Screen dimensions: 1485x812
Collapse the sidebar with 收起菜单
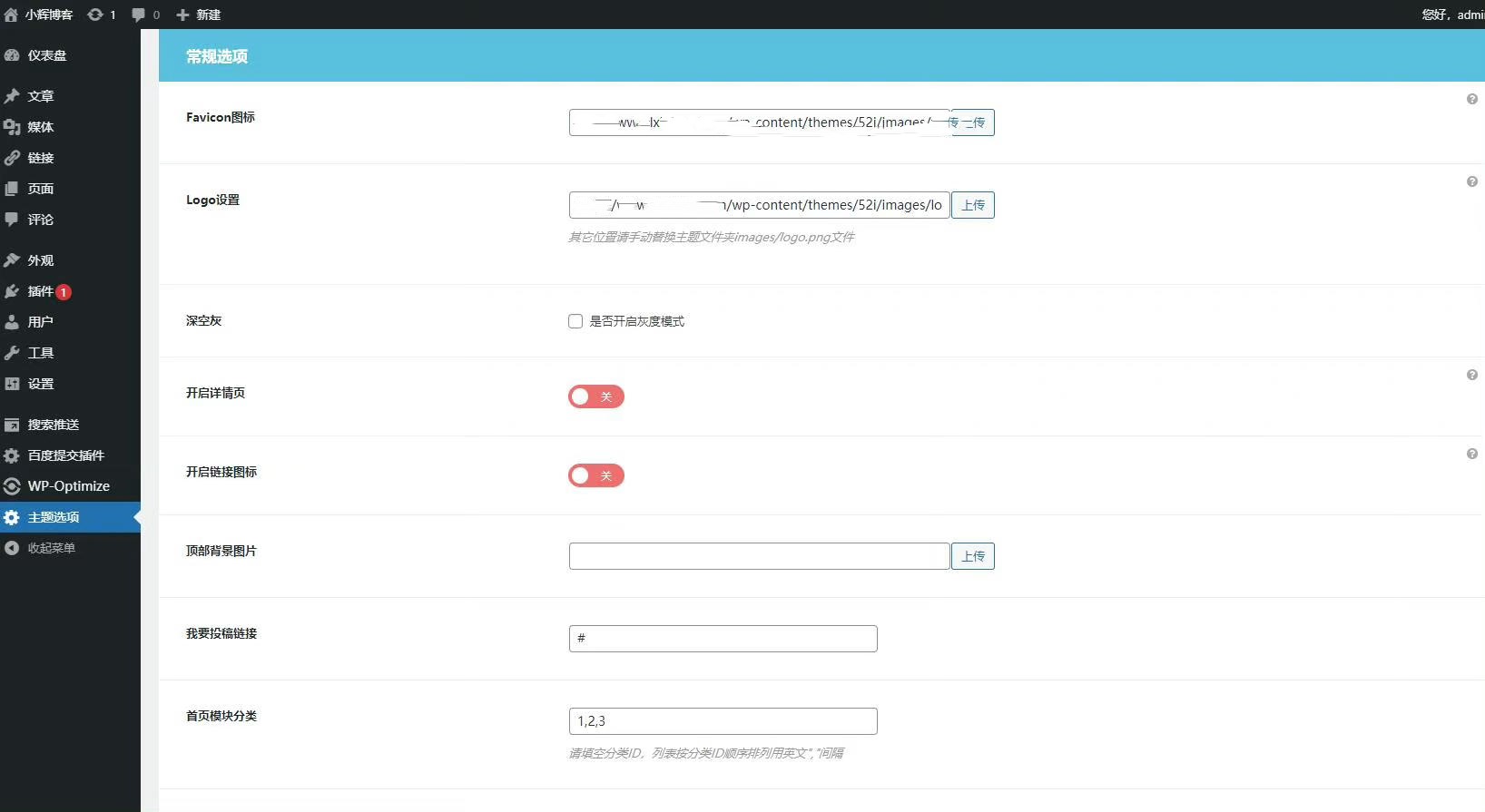(51, 548)
